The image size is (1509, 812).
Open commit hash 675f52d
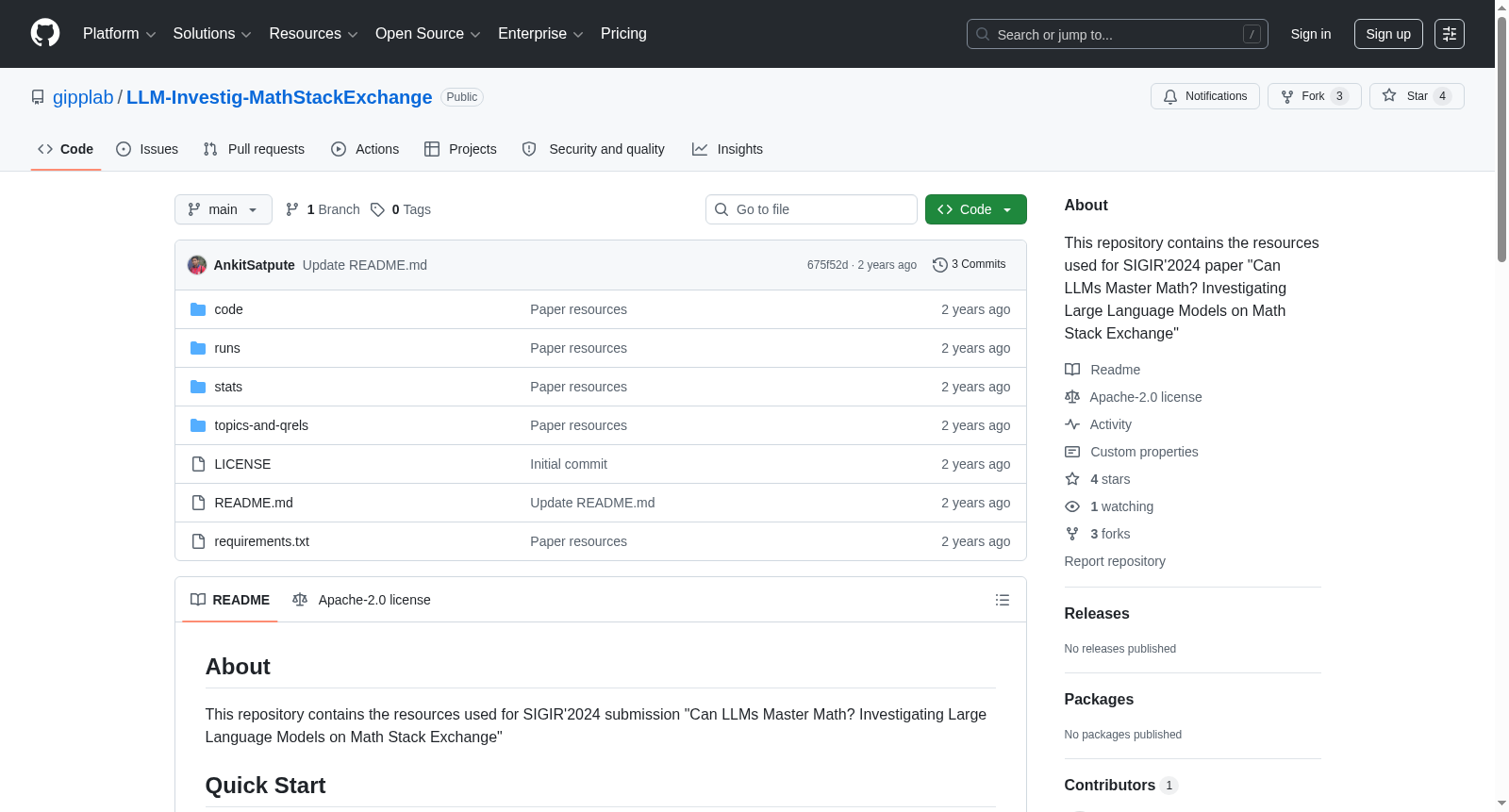(x=827, y=265)
